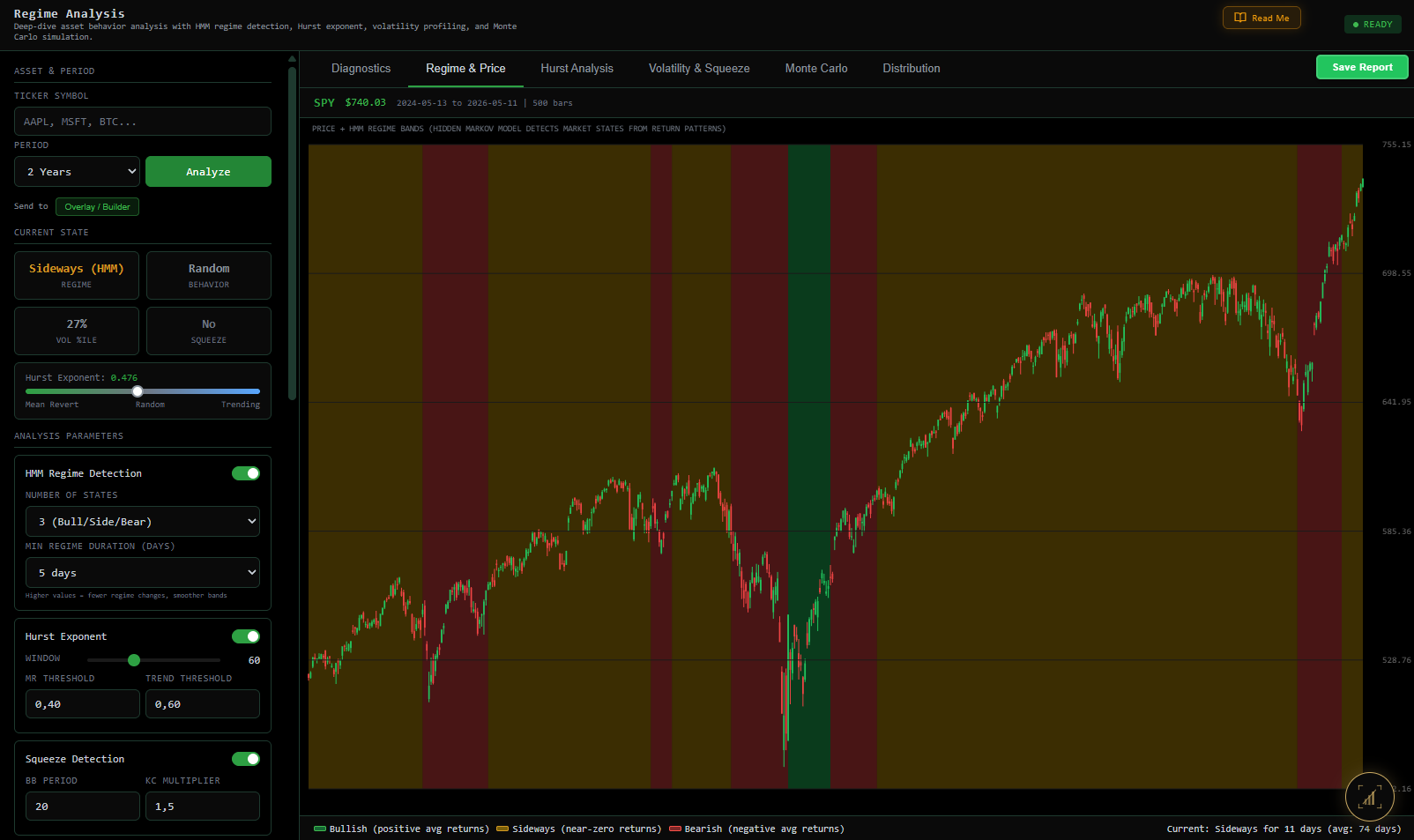Click the 500 bars text

click(x=553, y=103)
